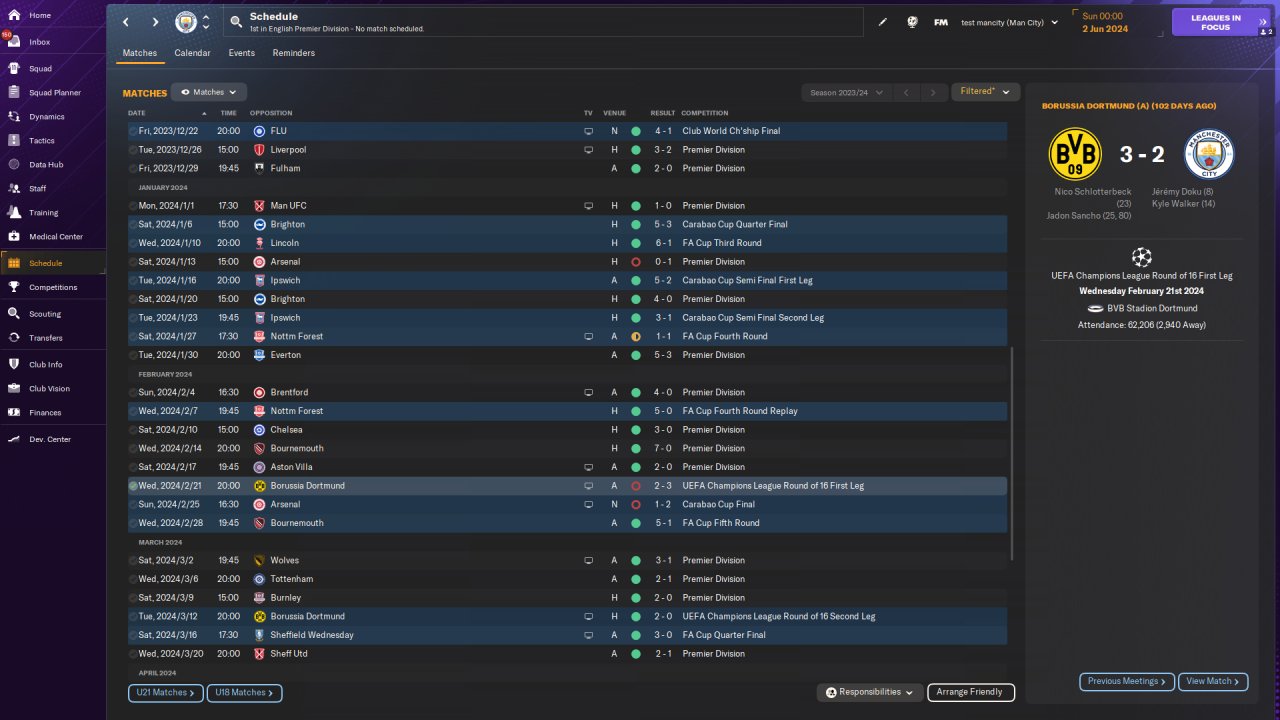This screenshot has height=720, width=1280.
Task: Open the Squad Planner
Action: [x=53, y=93]
